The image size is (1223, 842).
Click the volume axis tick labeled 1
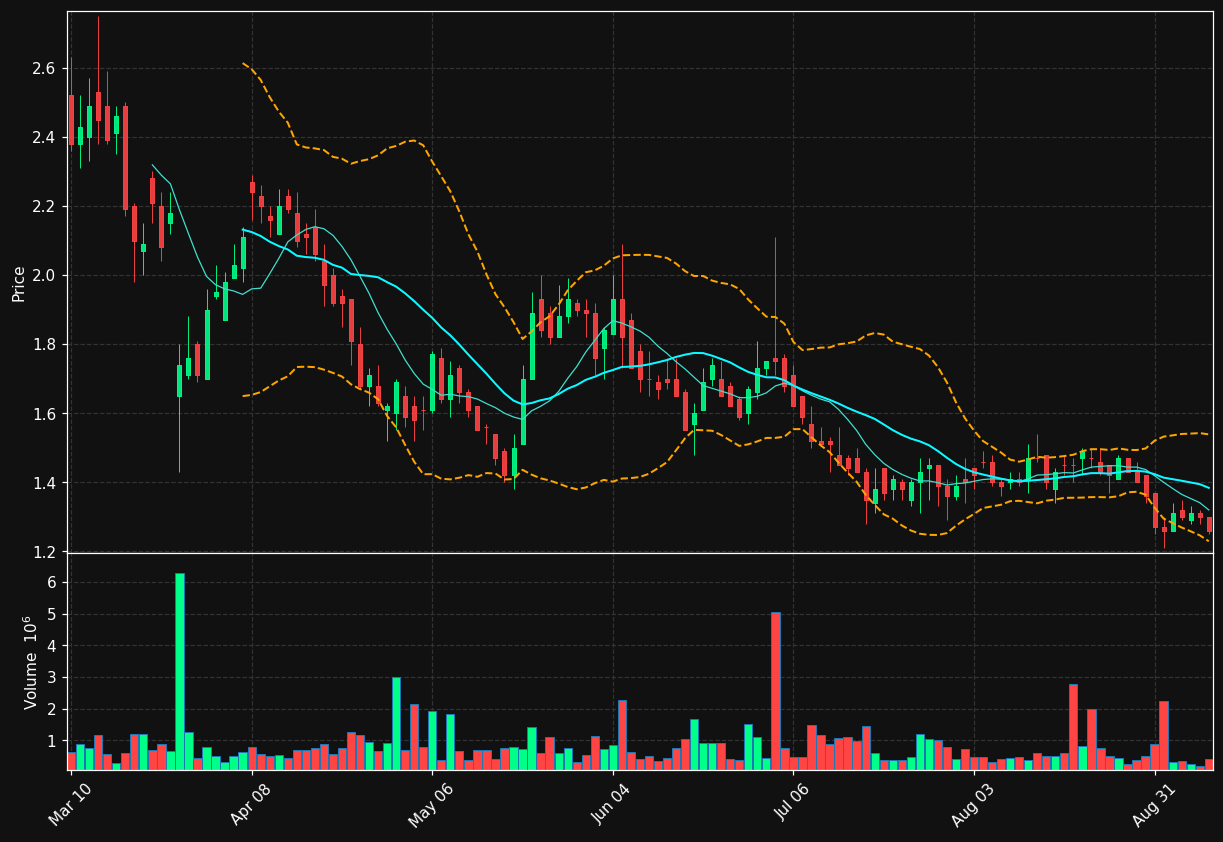click(x=51, y=741)
